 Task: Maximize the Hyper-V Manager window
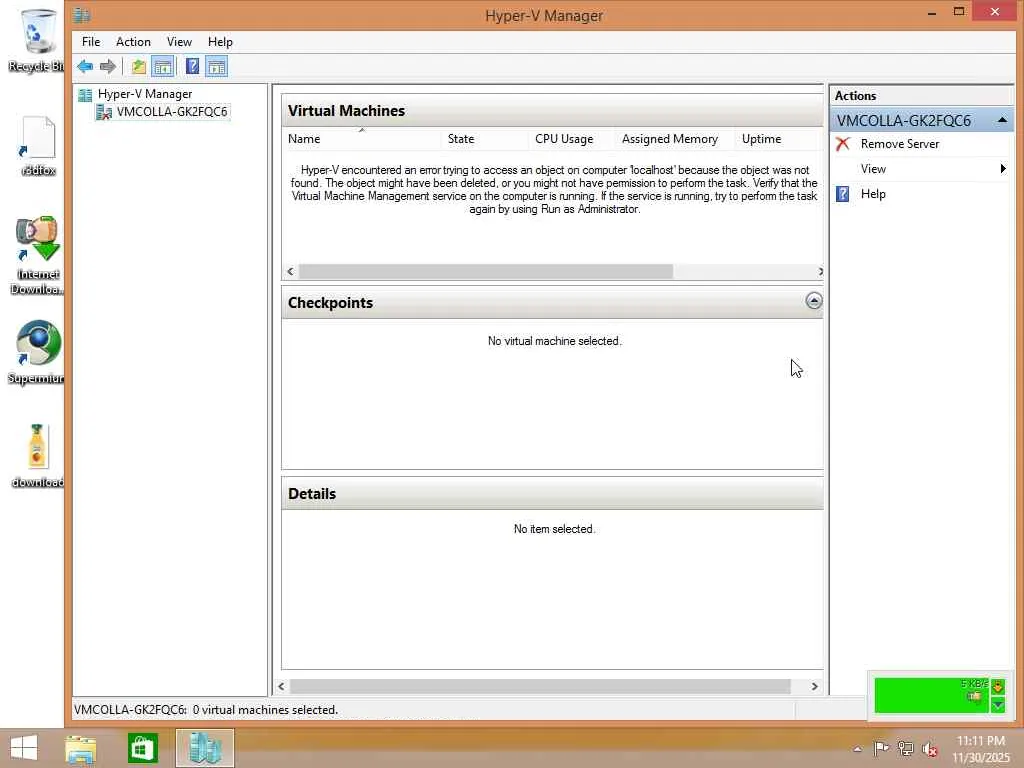point(959,12)
